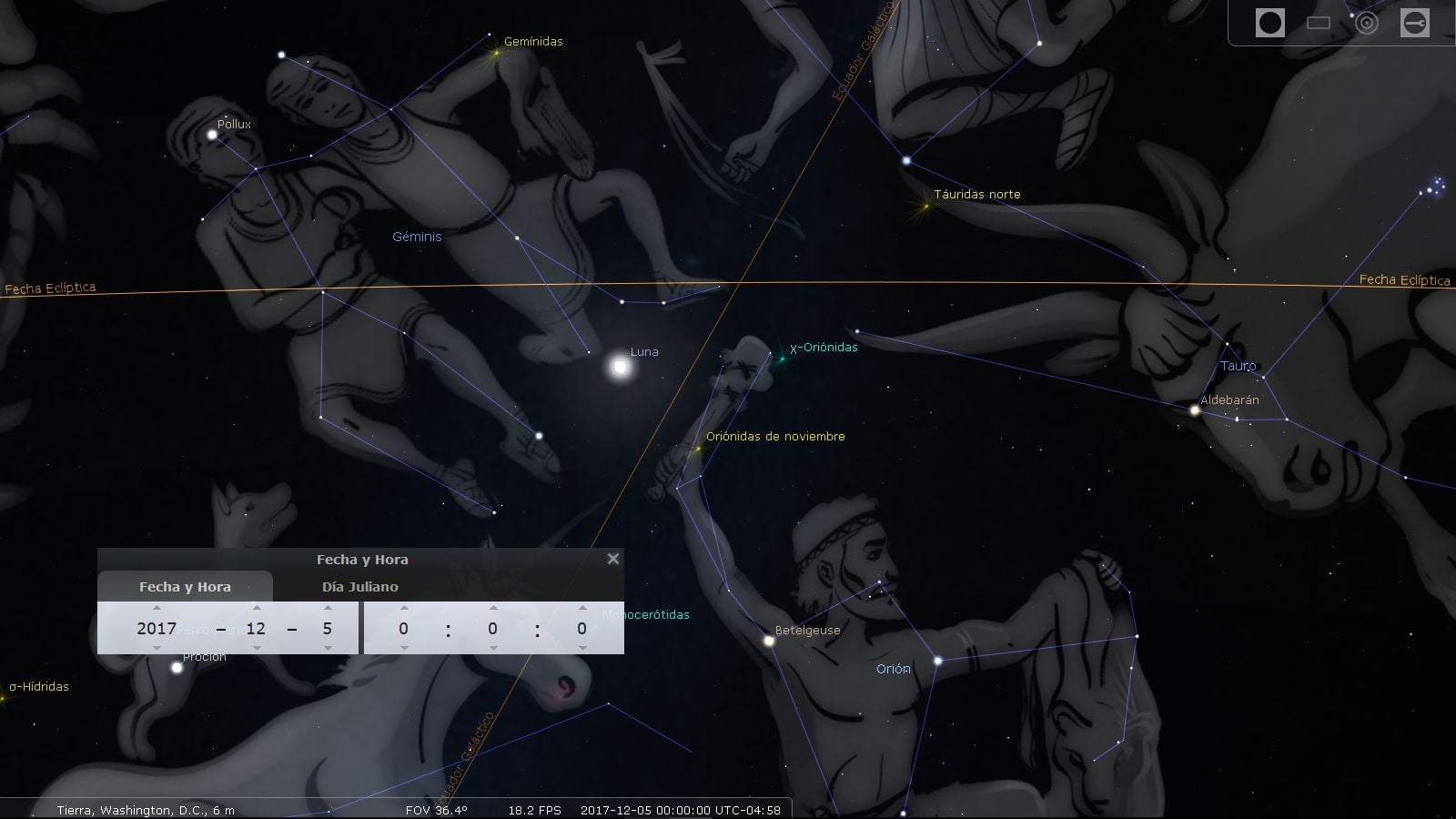This screenshot has width=1456, height=819.
Task: Click the year field showing 2017
Action: (157, 628)
